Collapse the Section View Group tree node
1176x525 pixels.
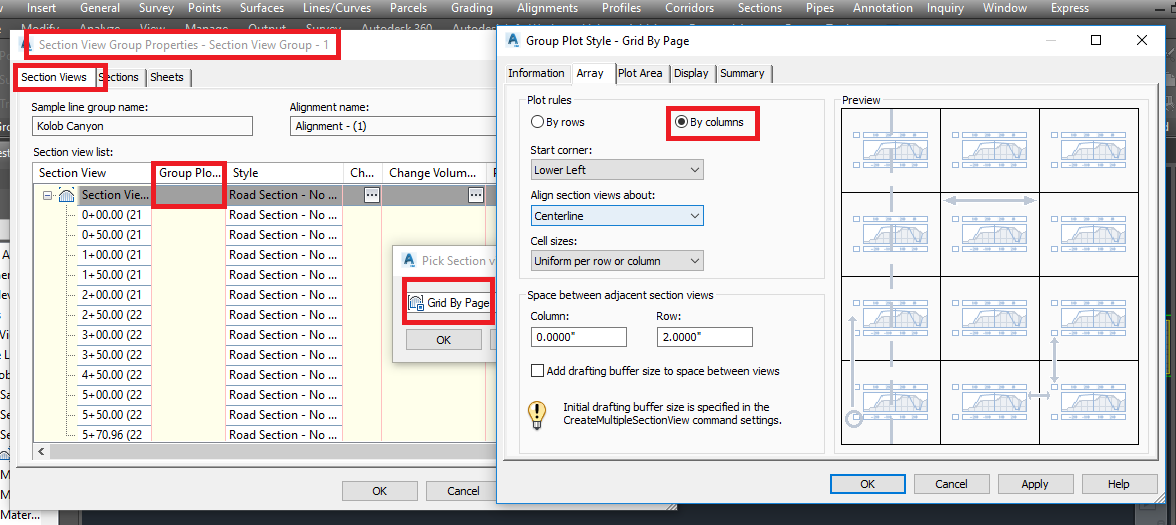47,195
